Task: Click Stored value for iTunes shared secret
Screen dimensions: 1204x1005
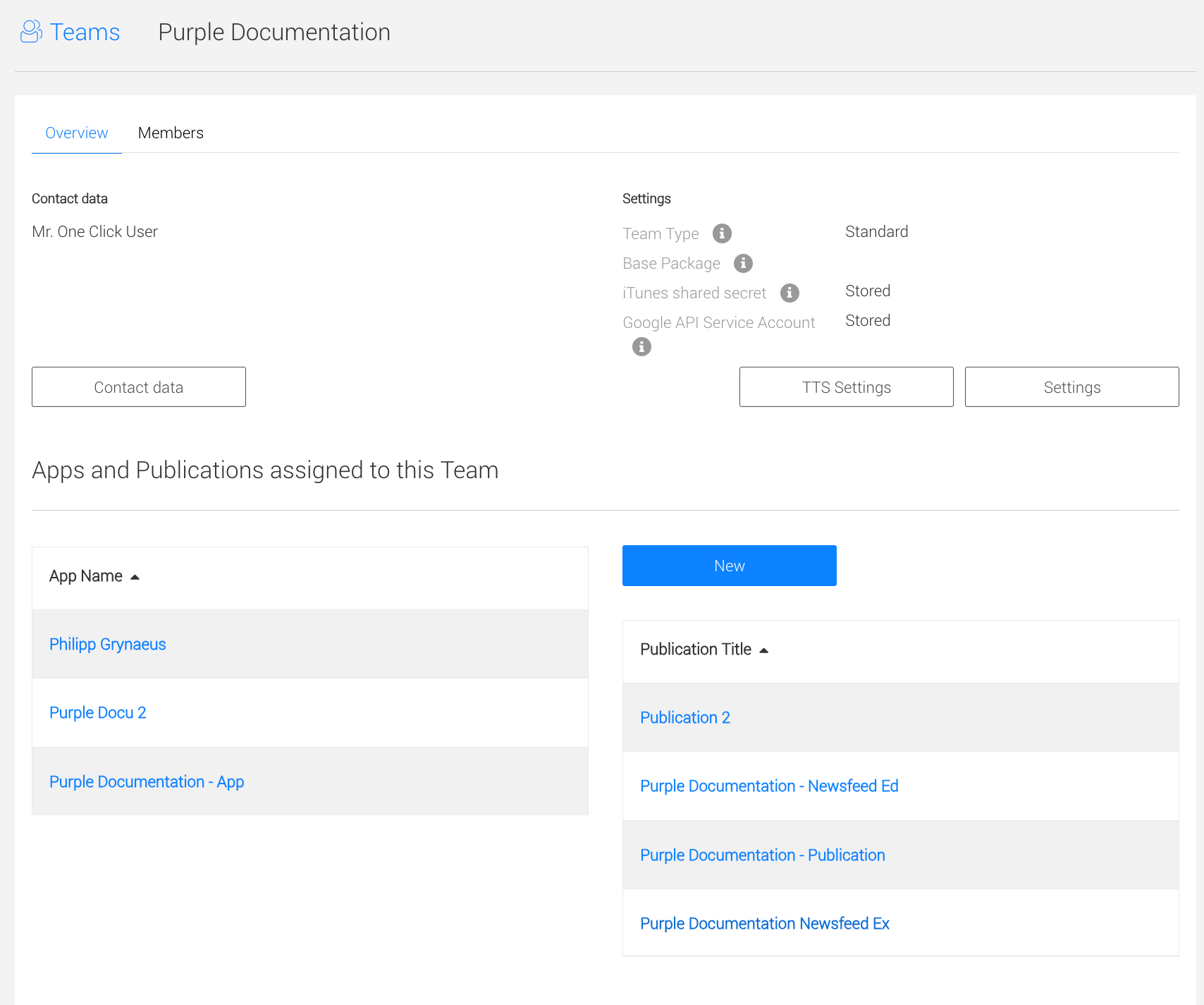Action: click(868, 291)
